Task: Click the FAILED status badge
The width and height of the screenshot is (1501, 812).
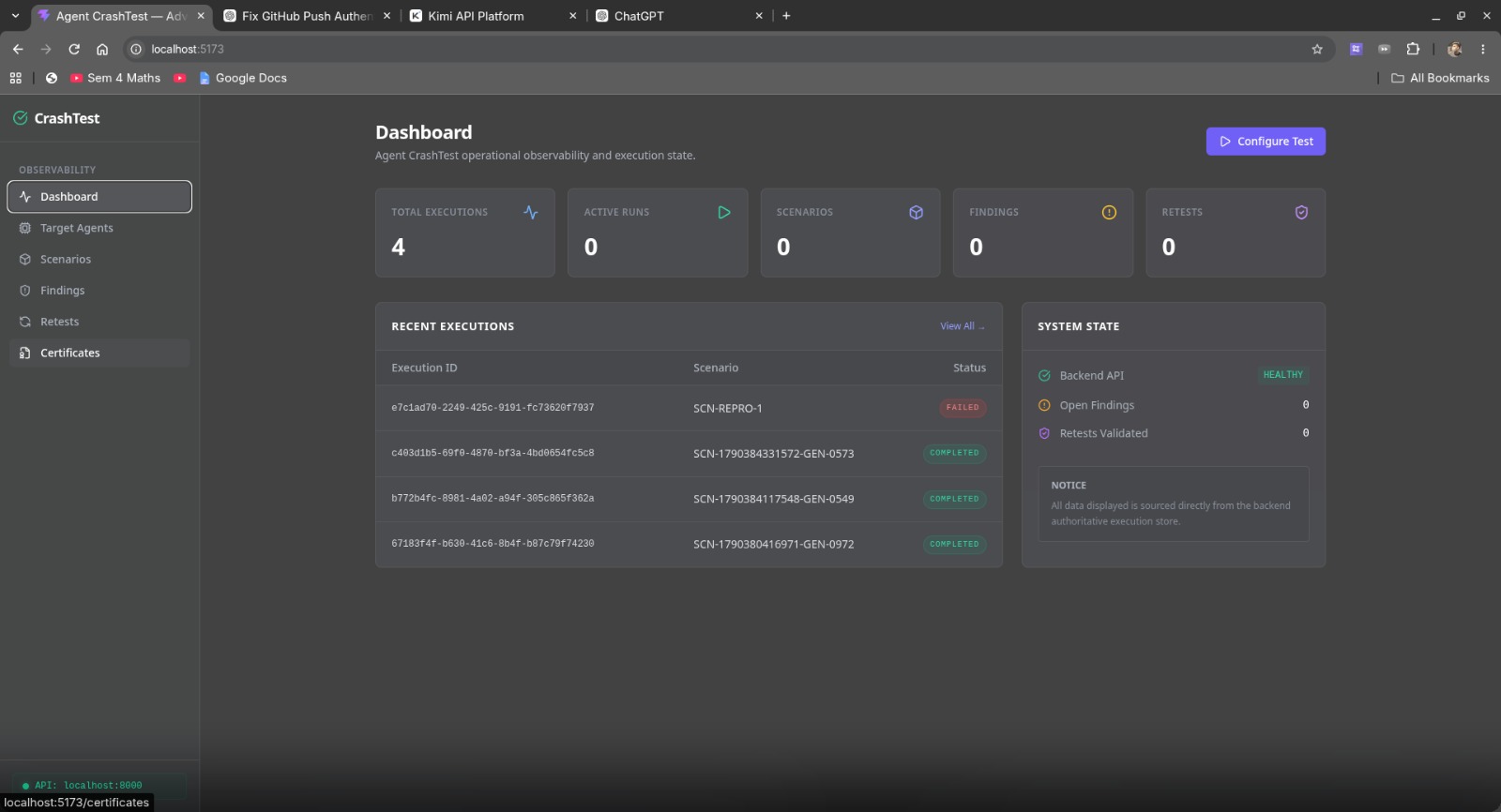Action: pos(963,408)
